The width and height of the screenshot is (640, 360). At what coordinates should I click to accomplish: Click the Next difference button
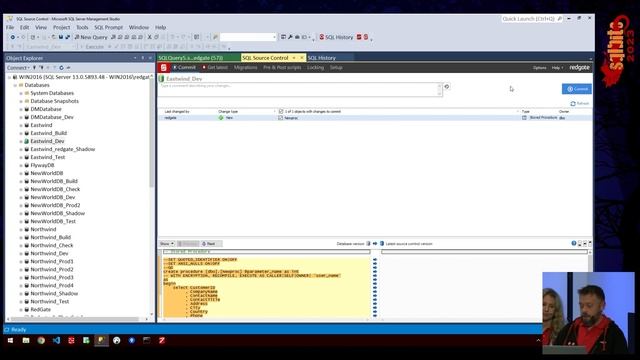pos(211,244)
